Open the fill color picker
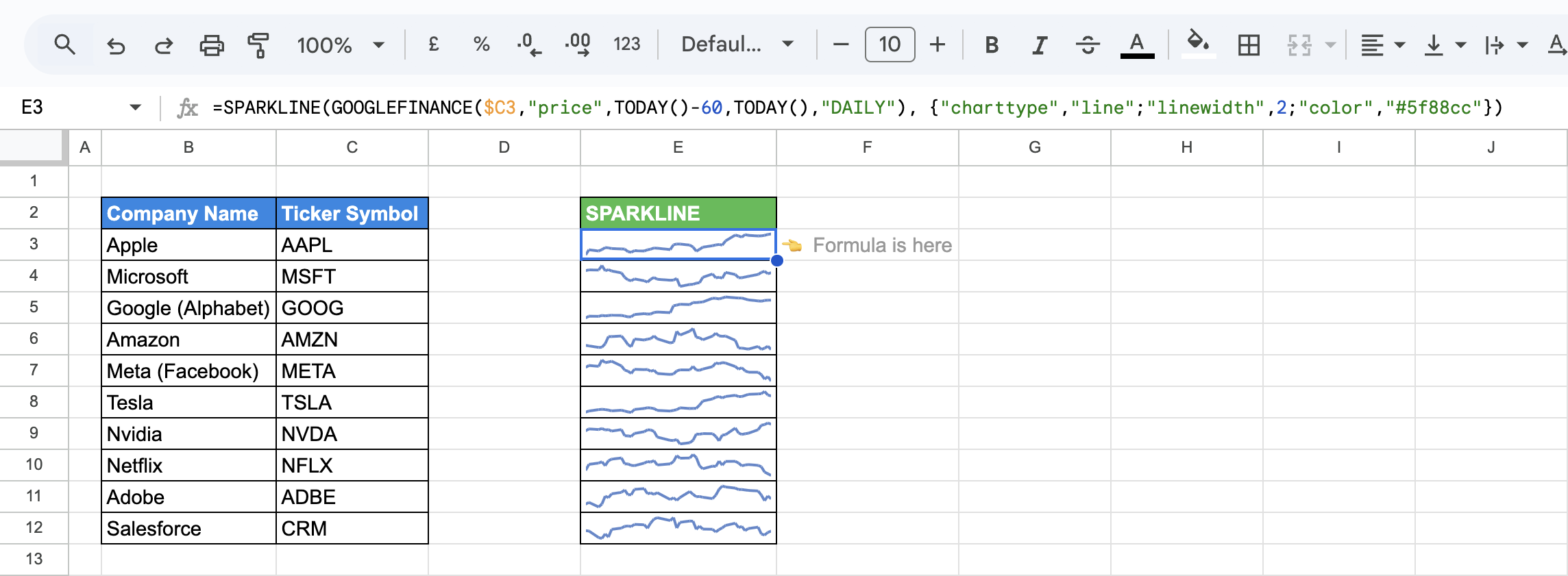 point(1198,45)
